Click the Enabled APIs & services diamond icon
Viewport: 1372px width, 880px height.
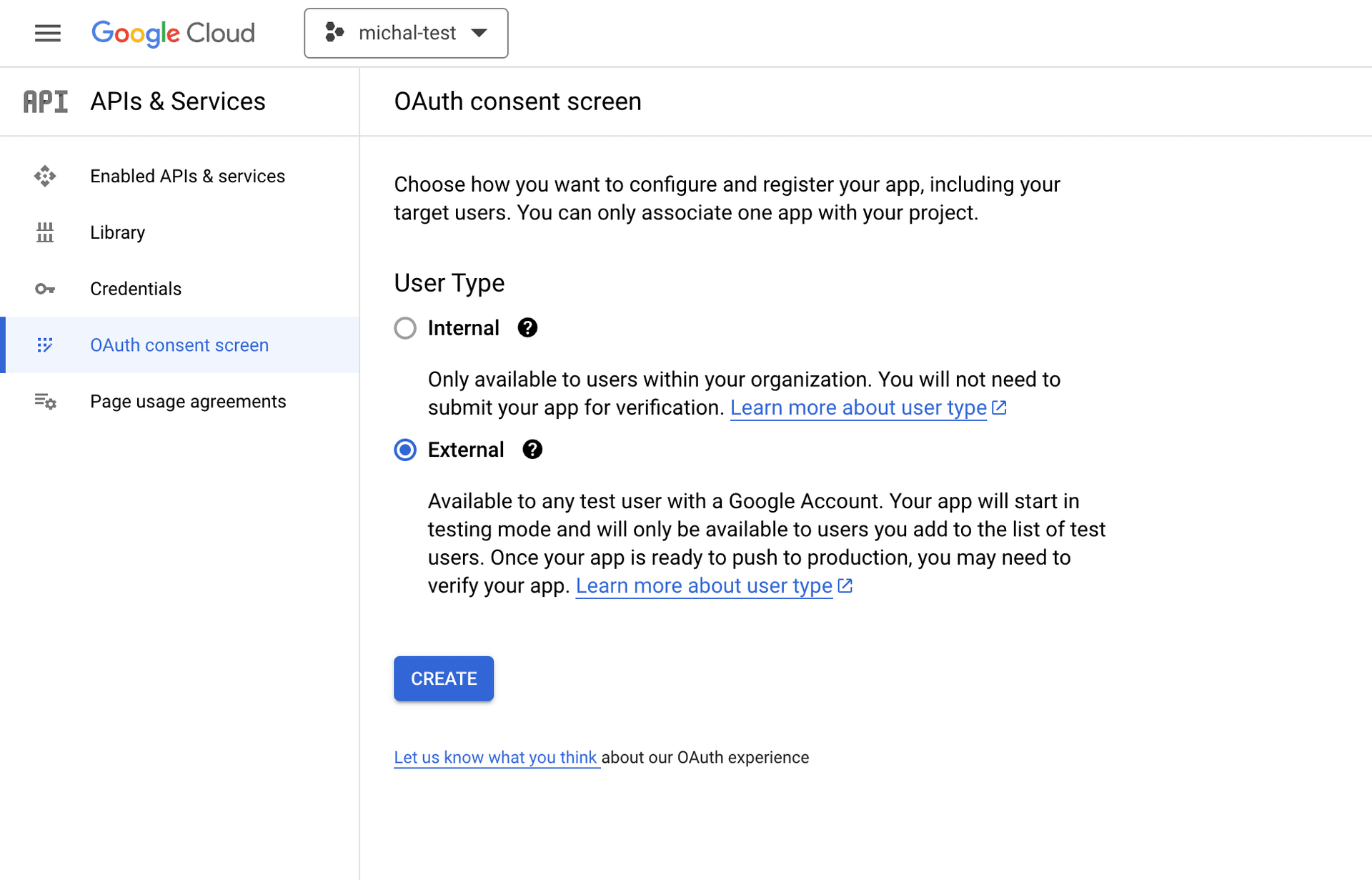(45, 176)
